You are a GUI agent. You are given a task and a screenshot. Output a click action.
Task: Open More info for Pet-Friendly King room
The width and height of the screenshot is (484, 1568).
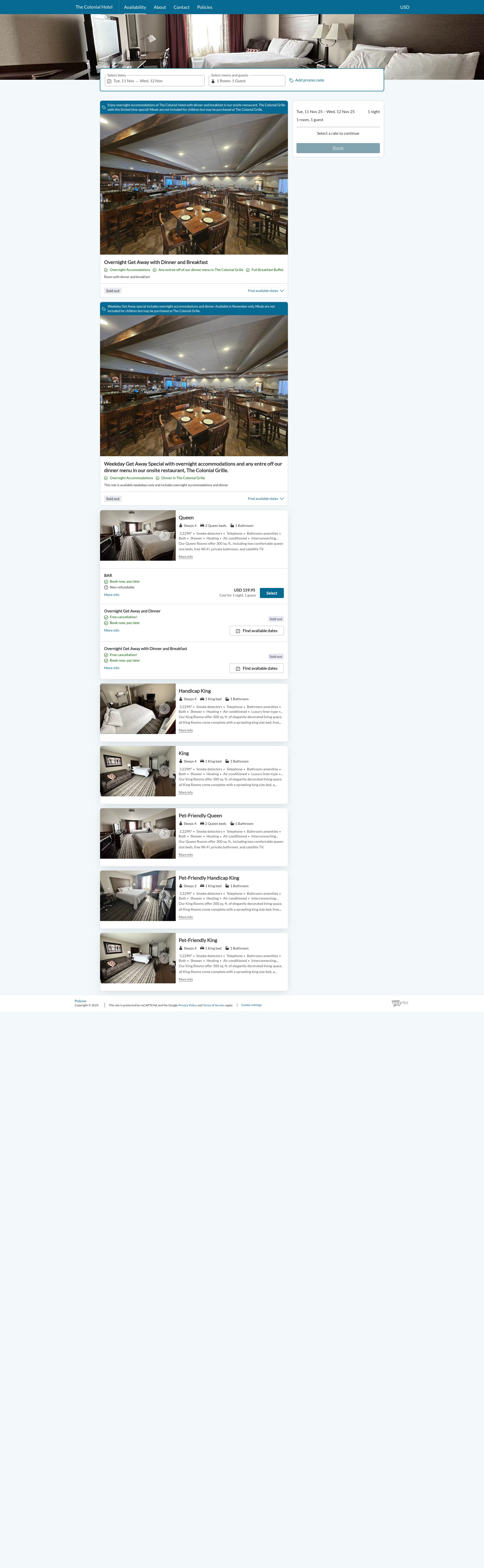click(186, 979)
